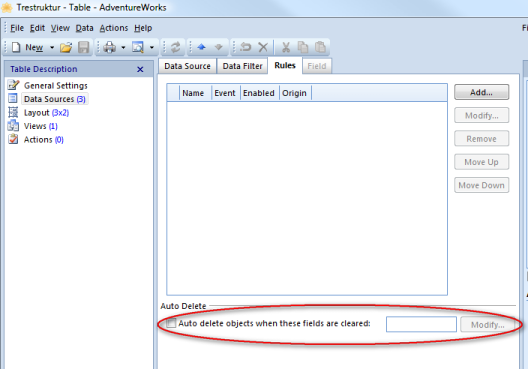Click the Name column header

click(x=194, y=93)
